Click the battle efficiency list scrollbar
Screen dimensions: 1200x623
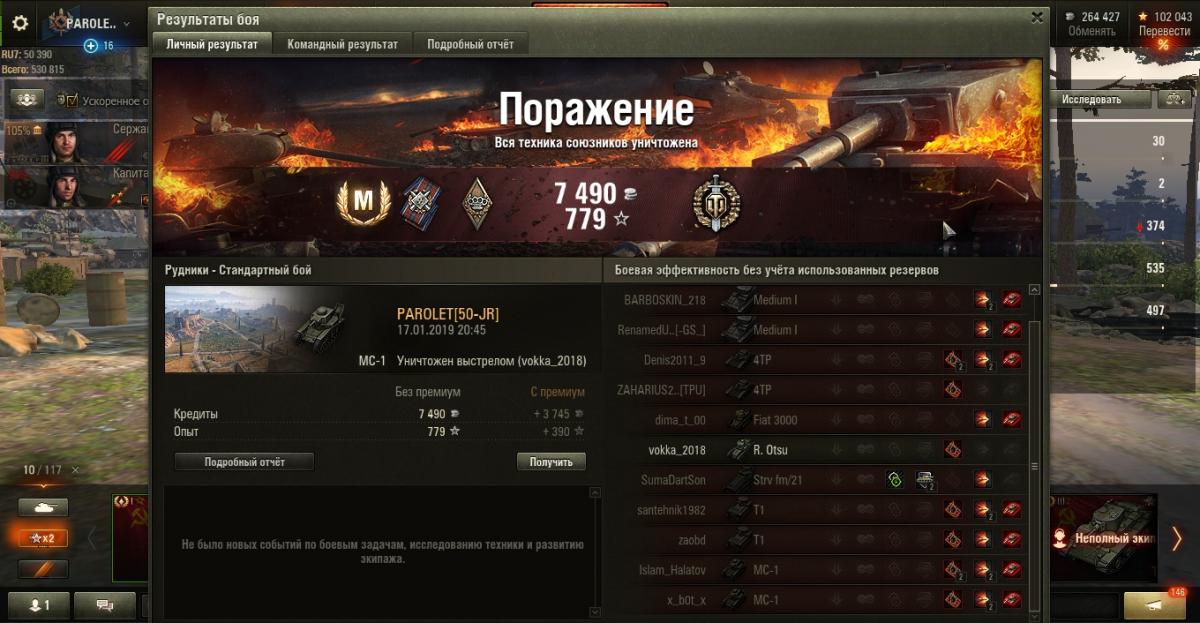1034,450
